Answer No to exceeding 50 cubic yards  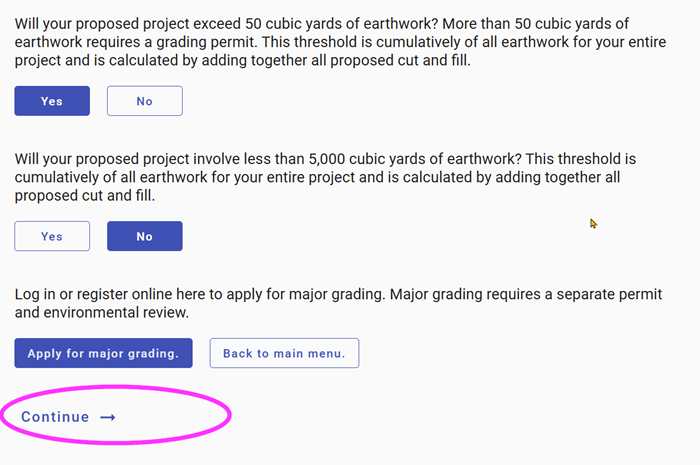tap(145, 101)
